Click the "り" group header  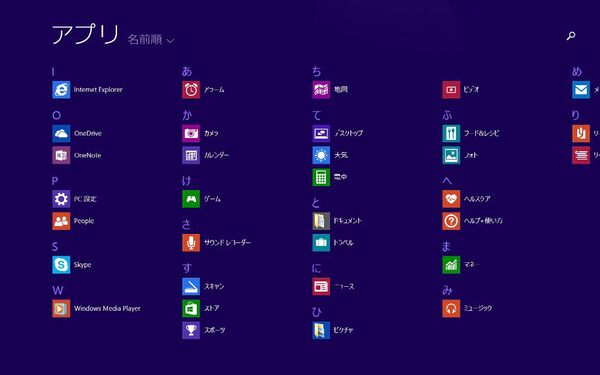click(x=576, y=115)
